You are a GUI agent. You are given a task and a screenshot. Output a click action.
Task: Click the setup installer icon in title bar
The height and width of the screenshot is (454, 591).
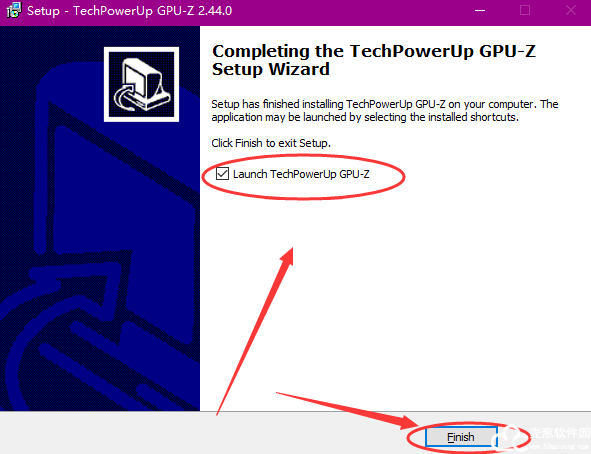(14, 10)
